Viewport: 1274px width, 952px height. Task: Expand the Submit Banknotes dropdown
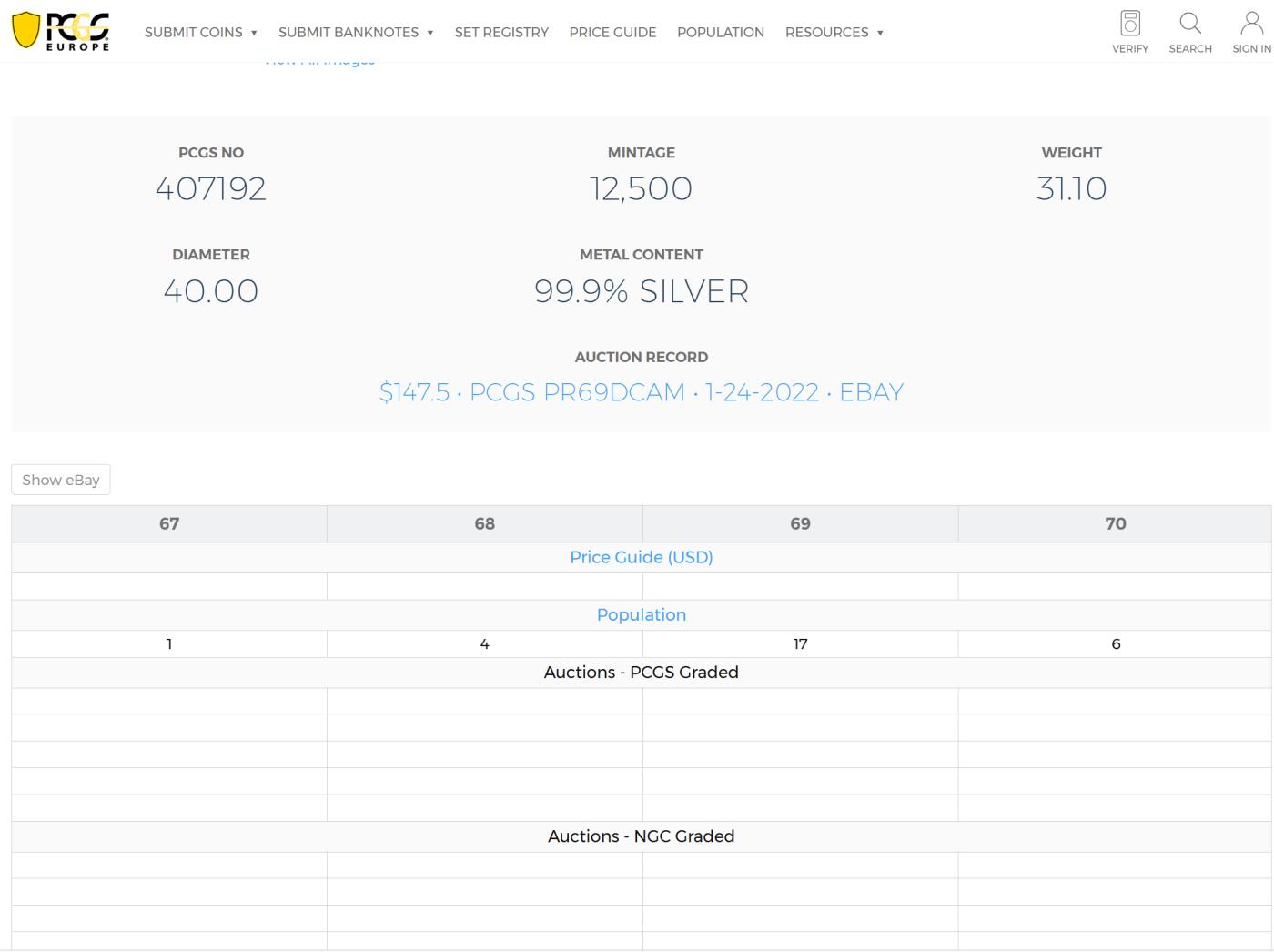point(356,33)
